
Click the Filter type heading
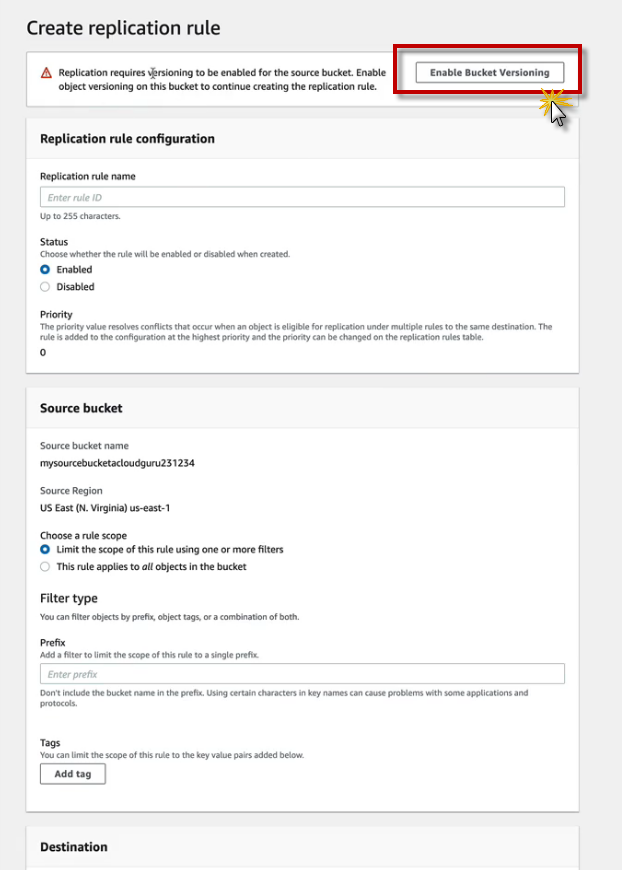tap(69, 599)
